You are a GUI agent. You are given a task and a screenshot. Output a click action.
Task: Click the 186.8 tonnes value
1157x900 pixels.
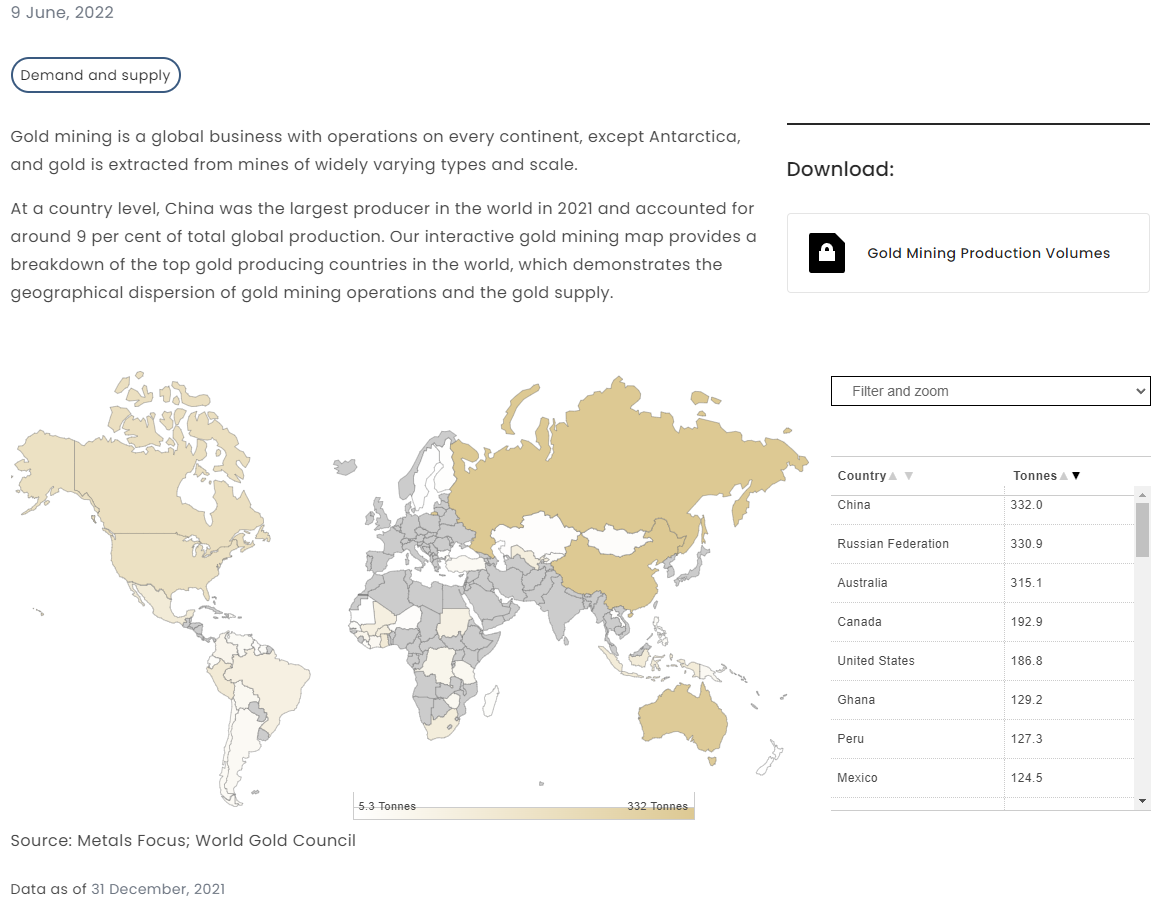tap(1026, 661)
